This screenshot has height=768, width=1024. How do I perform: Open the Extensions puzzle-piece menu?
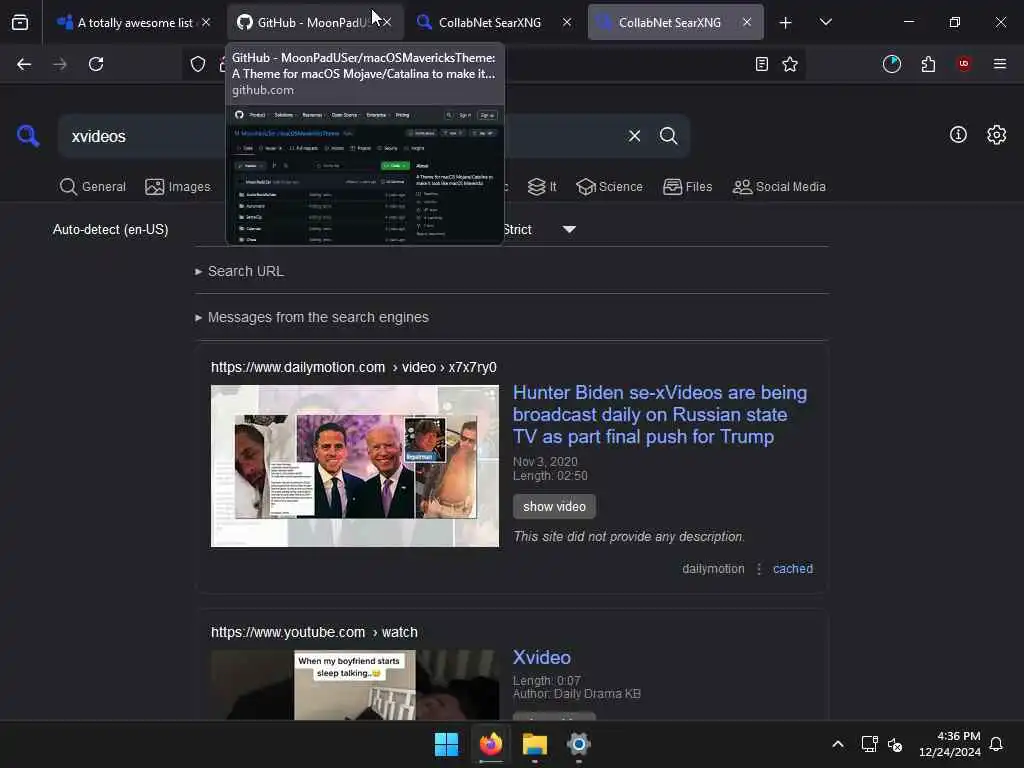928,64
